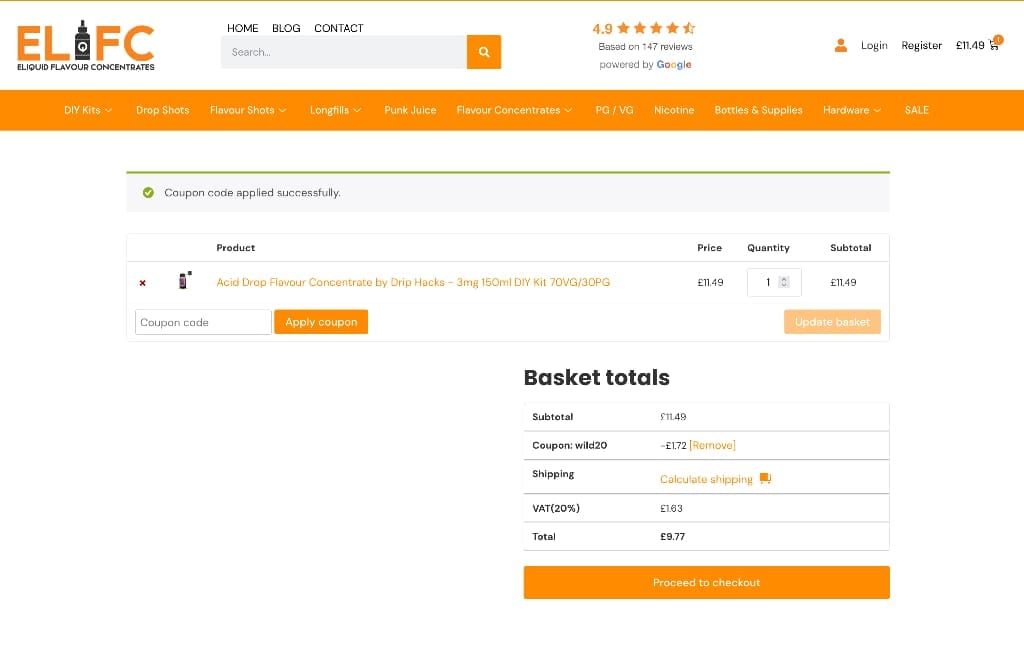Click the Calculate shipping link

click(x=706, y=479)
